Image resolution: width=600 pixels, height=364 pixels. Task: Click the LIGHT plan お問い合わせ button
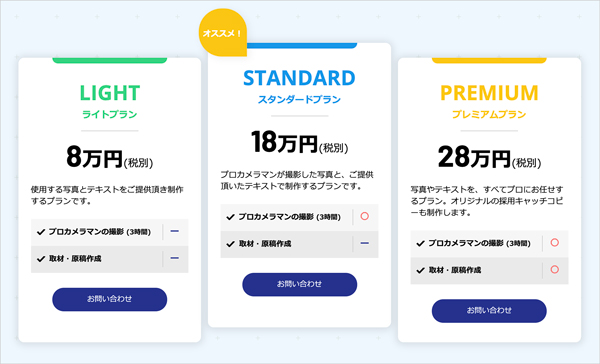[109, 299]
